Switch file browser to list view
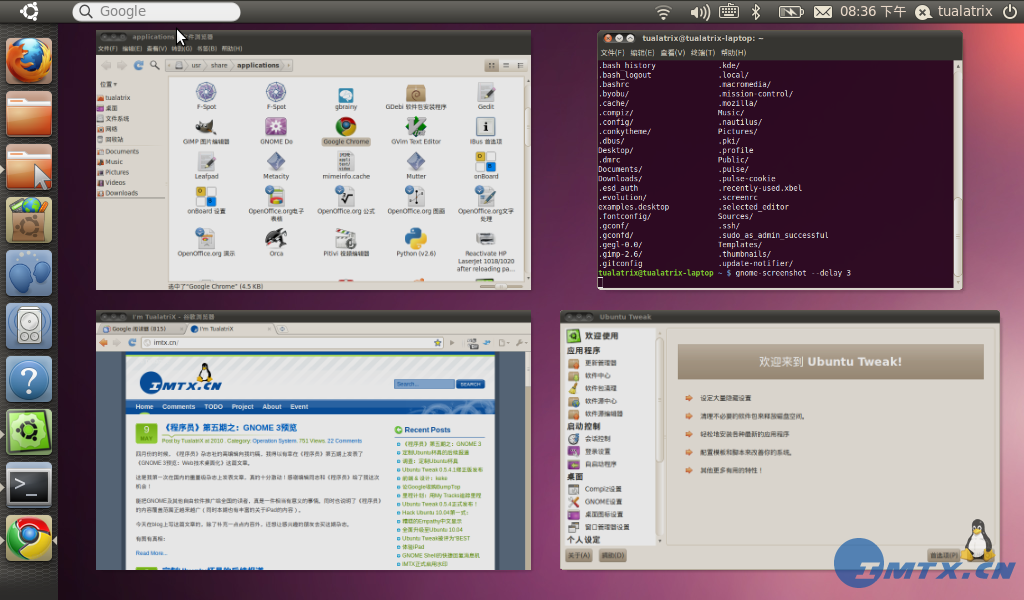The width and height of the screenshot is (1024, 600). click(504, 65)
